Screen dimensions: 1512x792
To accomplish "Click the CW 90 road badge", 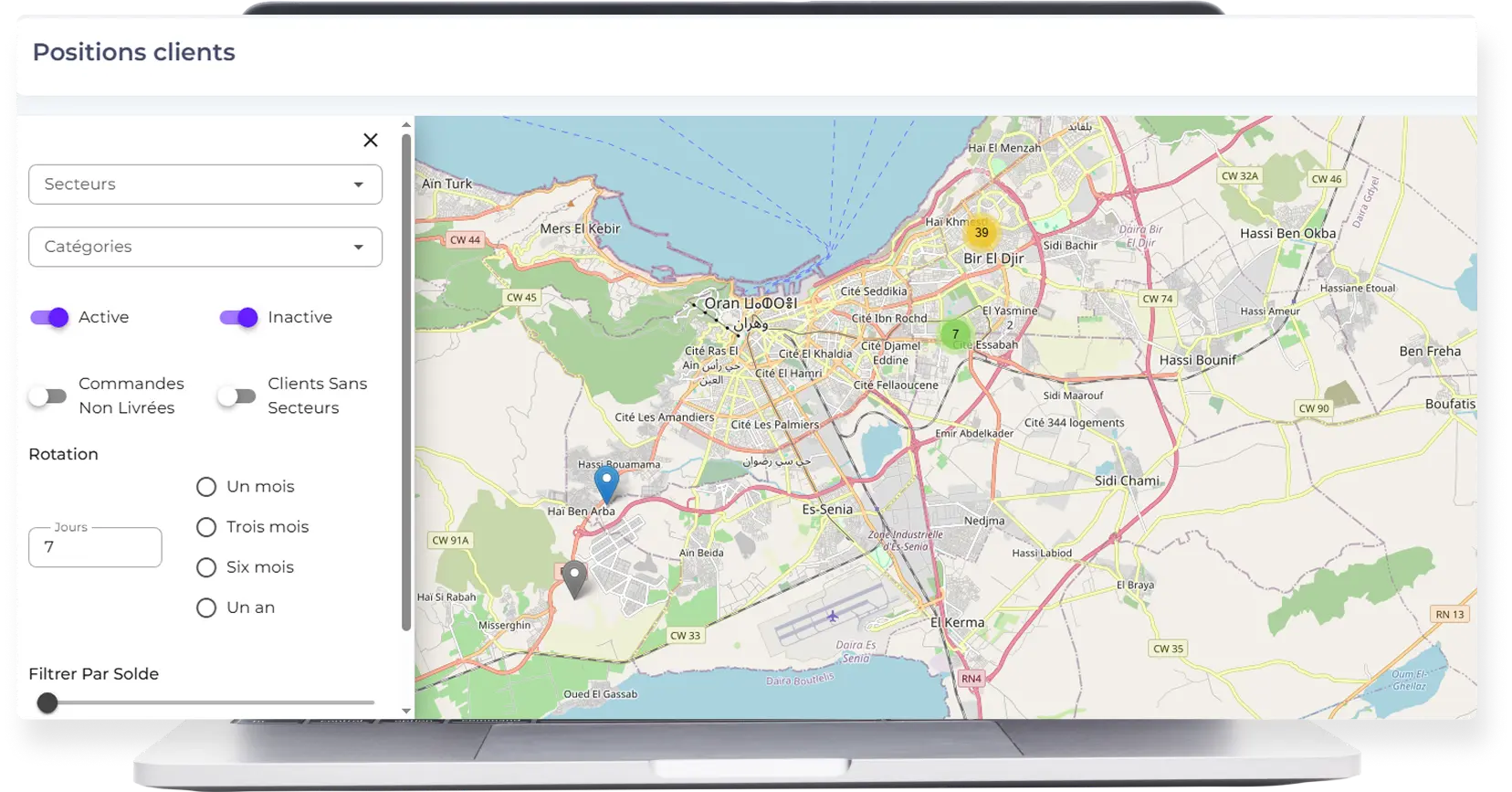I will tap(1314, 408).
